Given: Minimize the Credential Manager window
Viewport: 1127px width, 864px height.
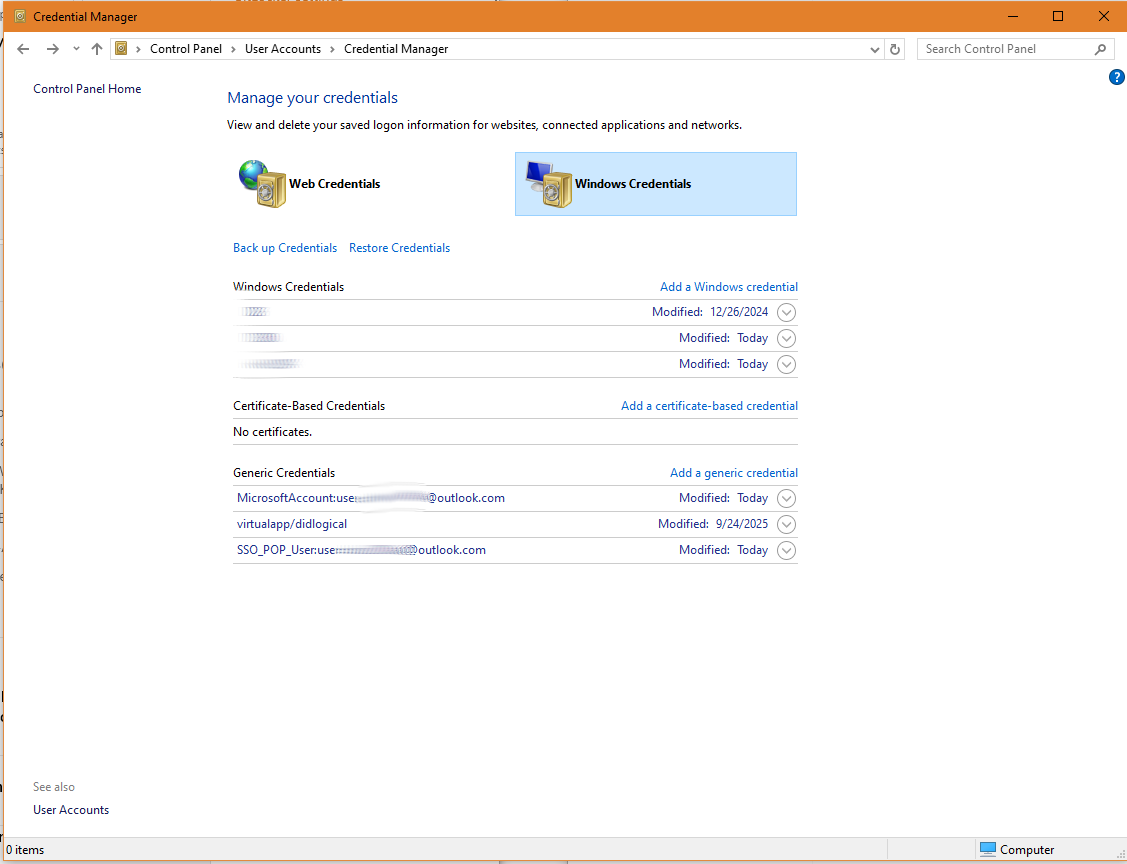Looking at the screenshot, I should click(1013, 16).
